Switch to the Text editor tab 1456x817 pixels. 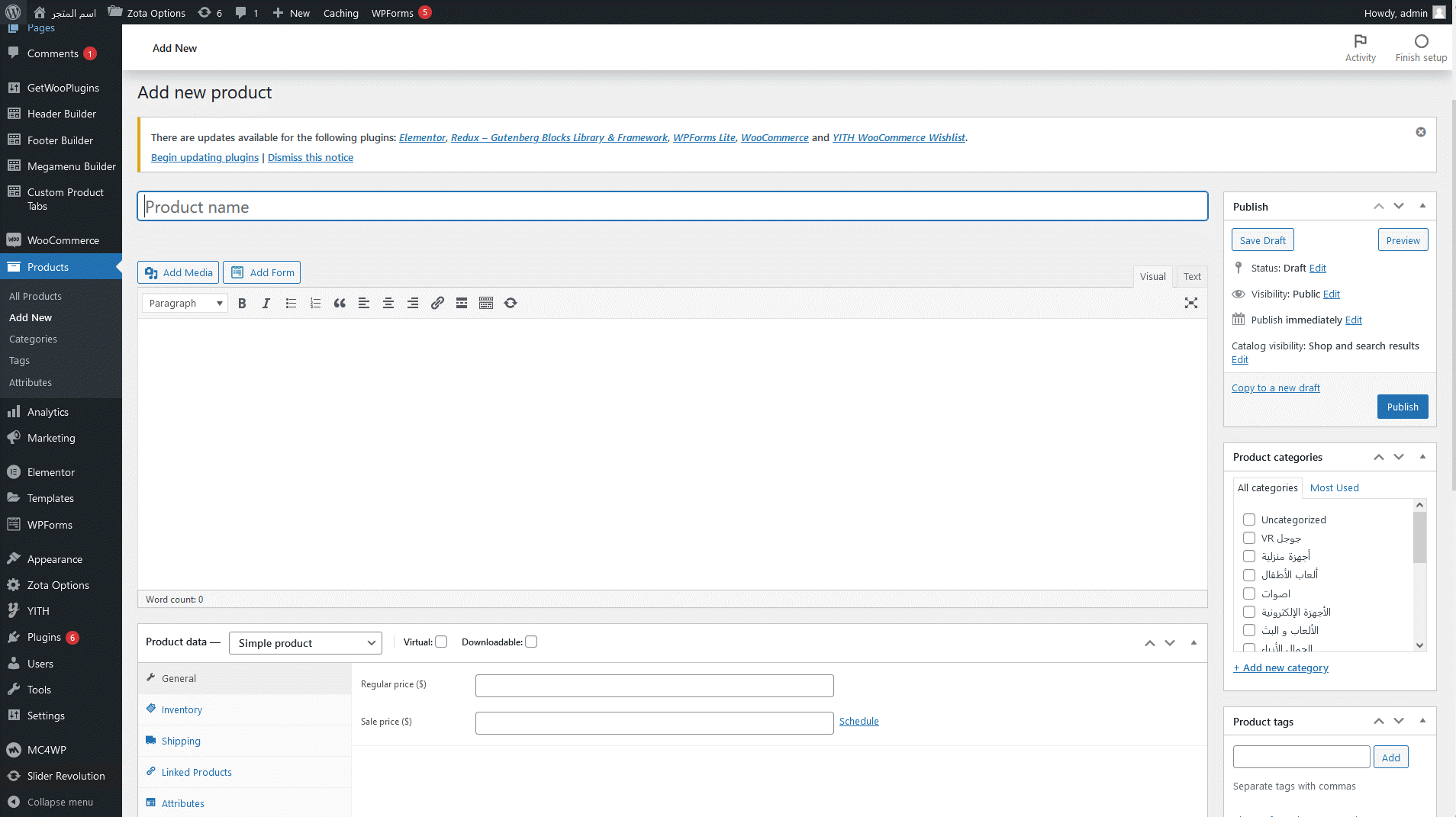[x=1192, y=276]
